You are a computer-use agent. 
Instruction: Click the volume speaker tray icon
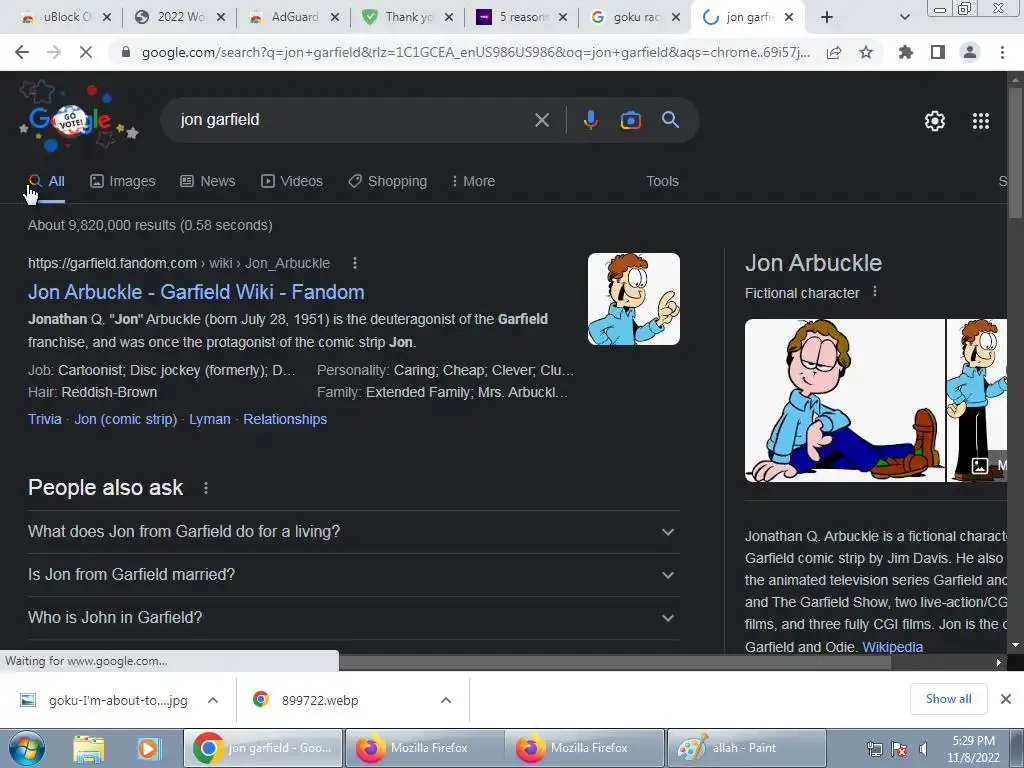point(923,749)
